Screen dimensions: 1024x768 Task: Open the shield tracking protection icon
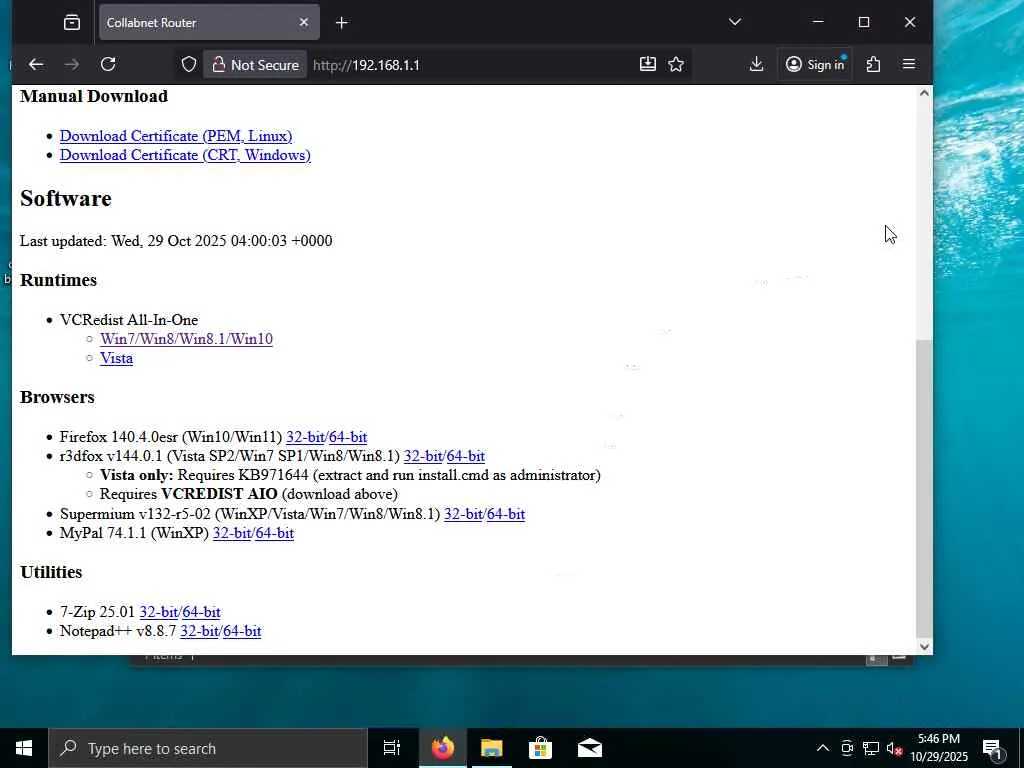coord(189,65)
